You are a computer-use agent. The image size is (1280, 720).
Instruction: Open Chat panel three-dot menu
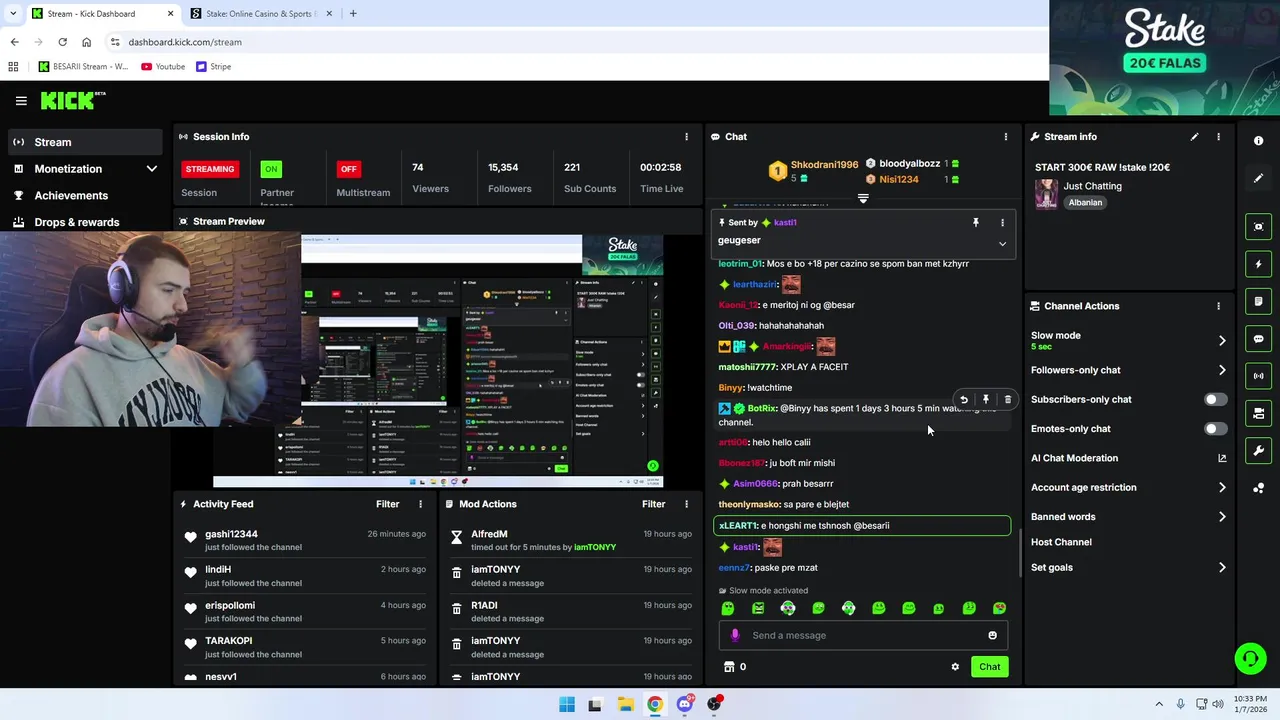point(1006,137)
